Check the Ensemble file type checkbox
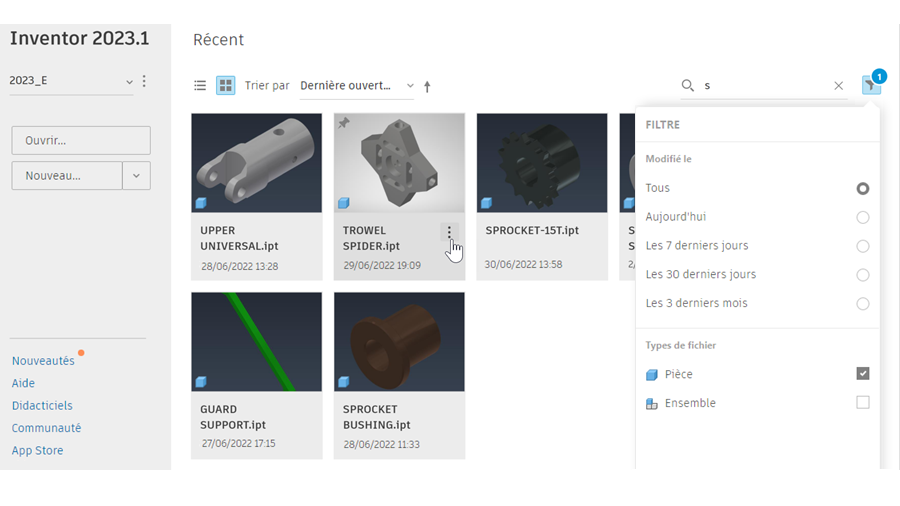Image resolution: width=900 pixels, height=506 pixels. pyautogui.click(x=863, y=402)
